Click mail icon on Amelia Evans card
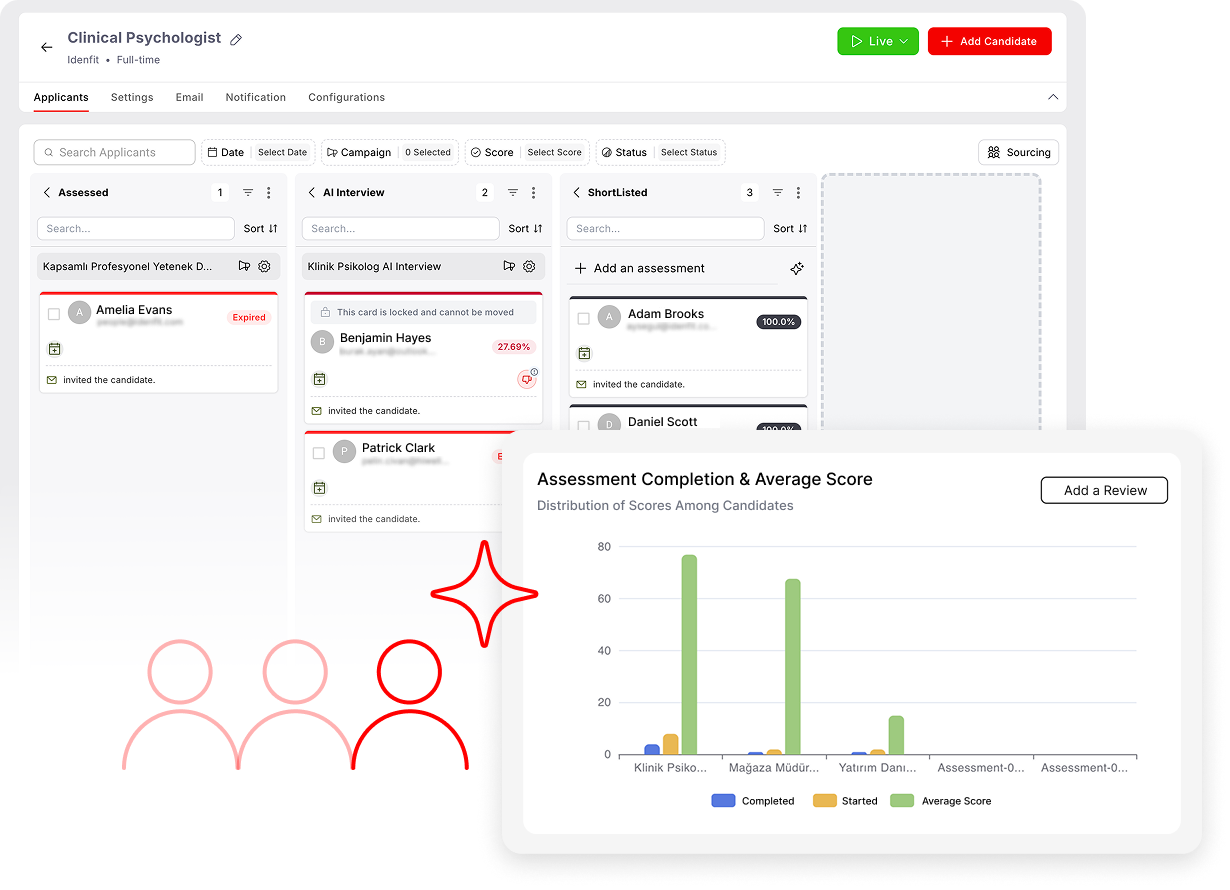 [52, 380]
